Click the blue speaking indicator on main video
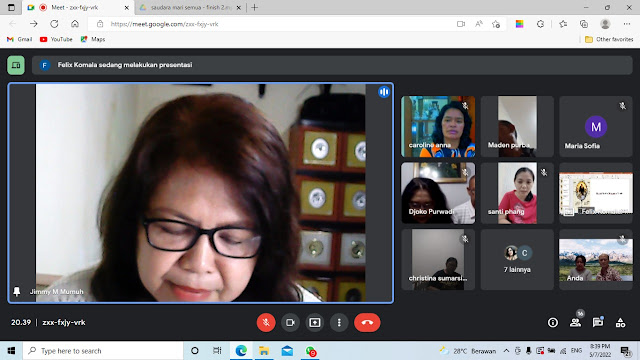Viewport: 640px width, 360px height. pyautogui.click(x=384, y=92)
